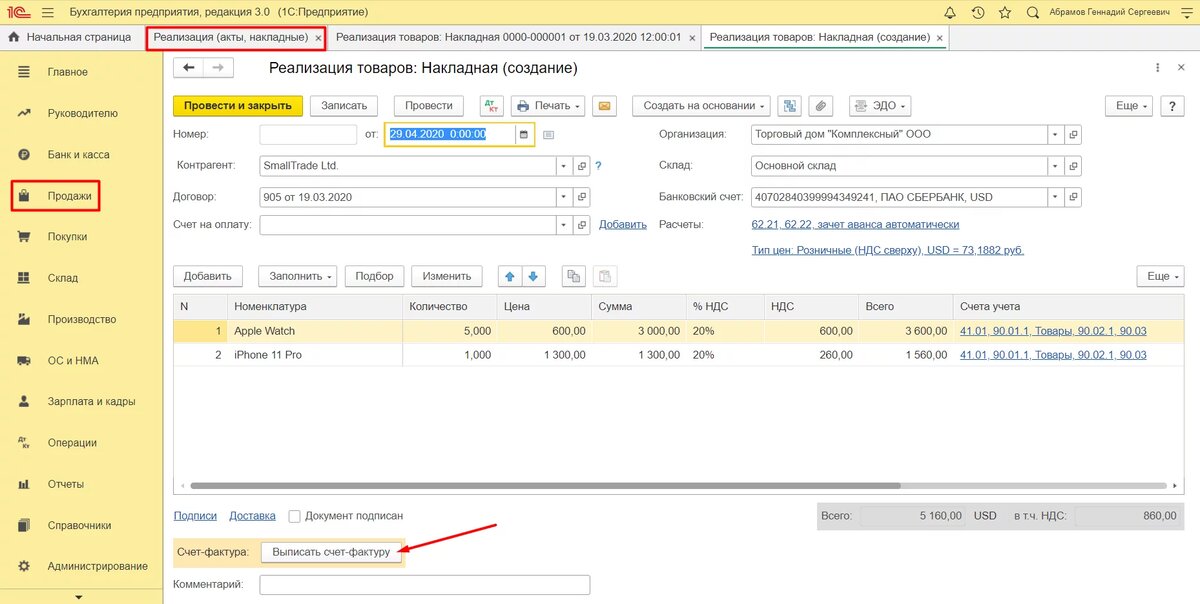This screenshot has width=1200, height=604.
Task: Expand the Организация dropdown list
Action: pos(1056,134)
